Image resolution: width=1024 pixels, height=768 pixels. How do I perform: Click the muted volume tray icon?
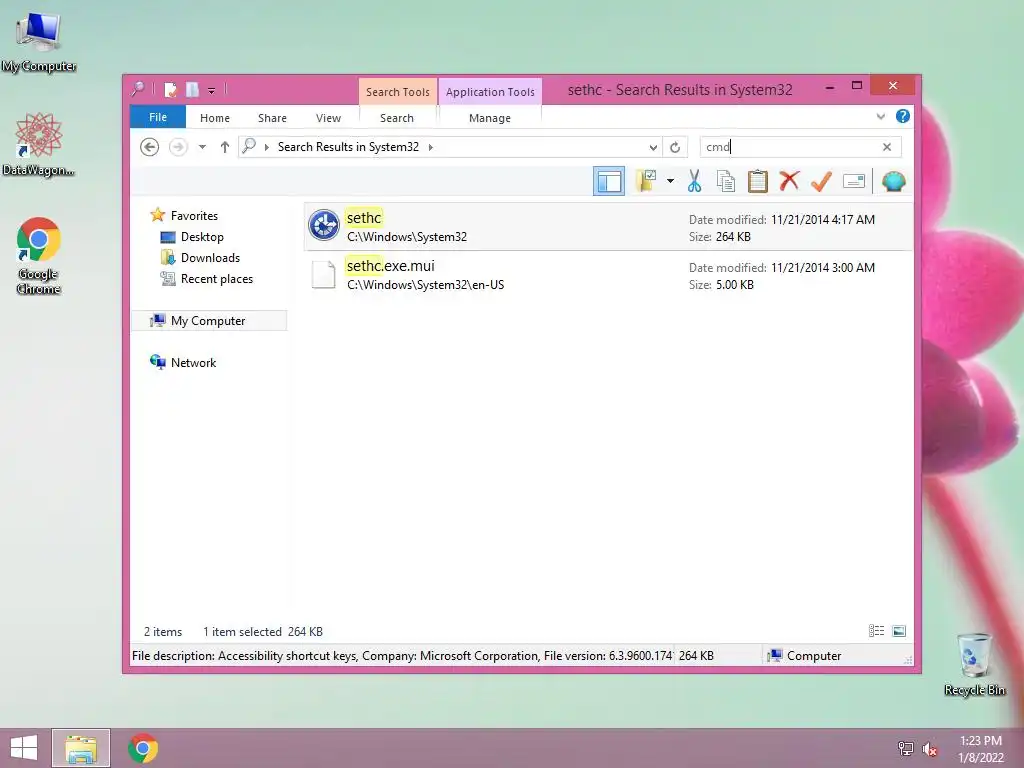pyautogui.click(x=930, y=749)
